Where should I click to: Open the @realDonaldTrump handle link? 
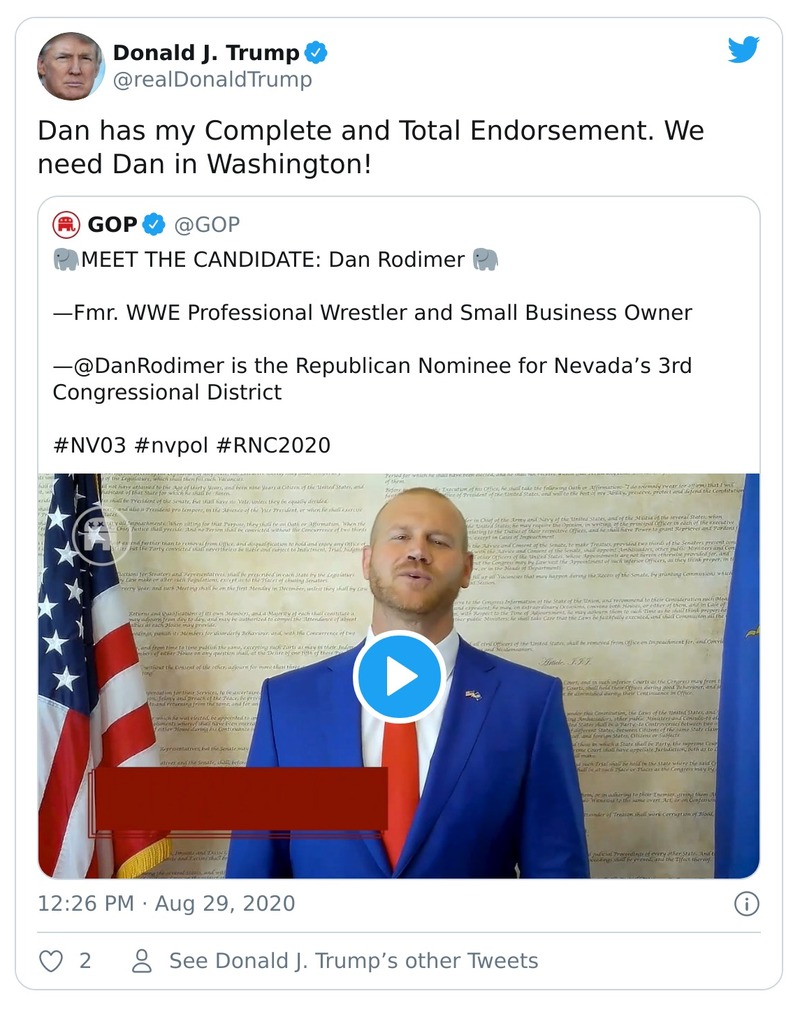click(x=212, y=80)
